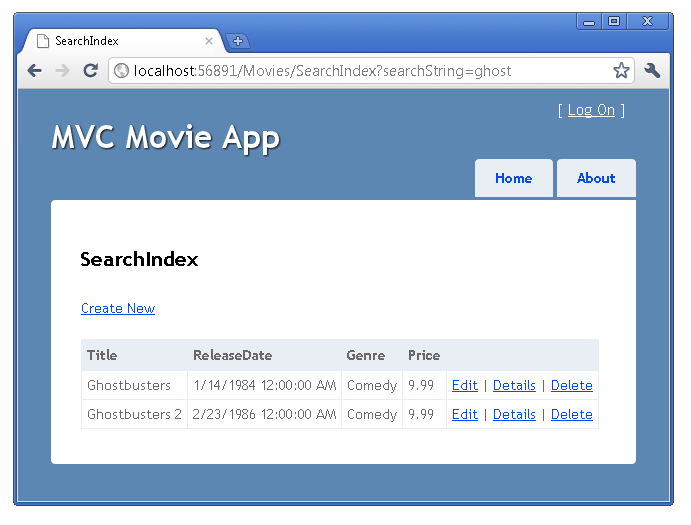Viewport: 691px width, 525px height.
Task: Close the browser window
Action: (647, 22)
